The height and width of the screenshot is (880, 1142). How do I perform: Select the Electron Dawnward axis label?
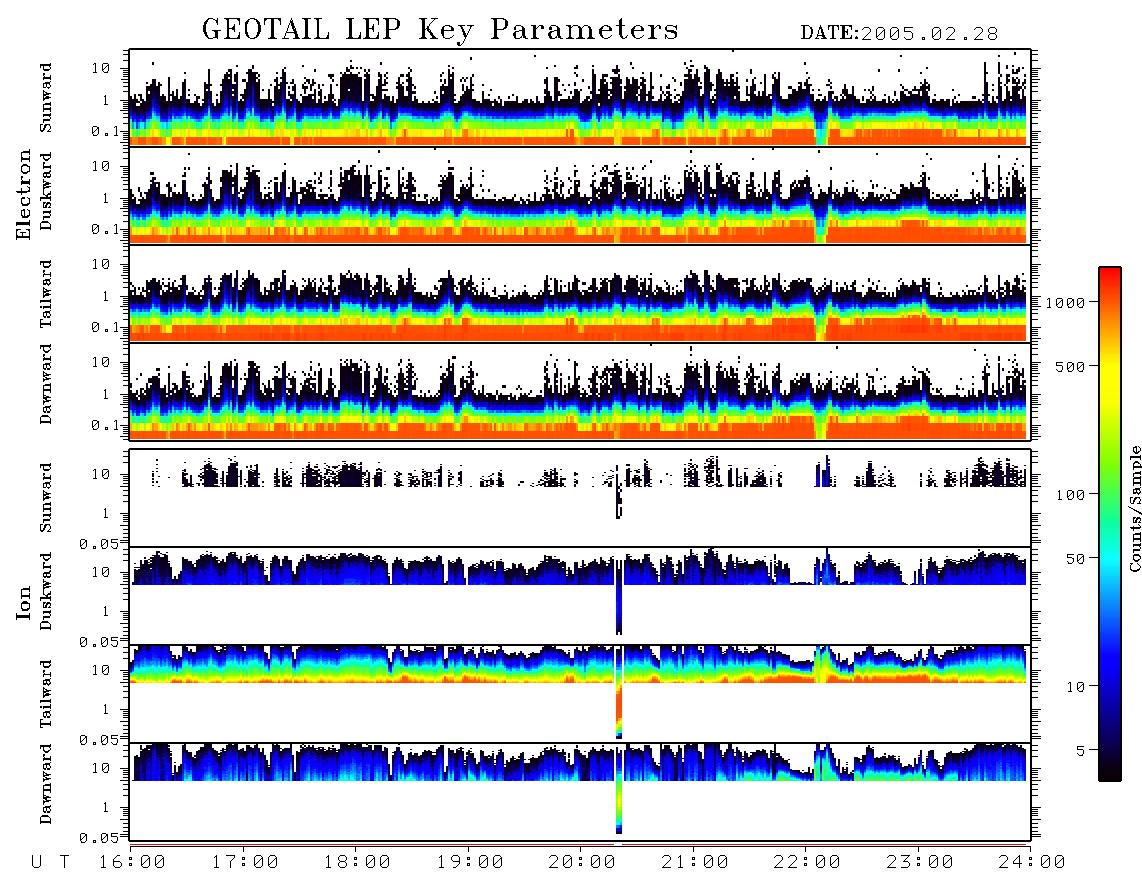coord(45,384)
